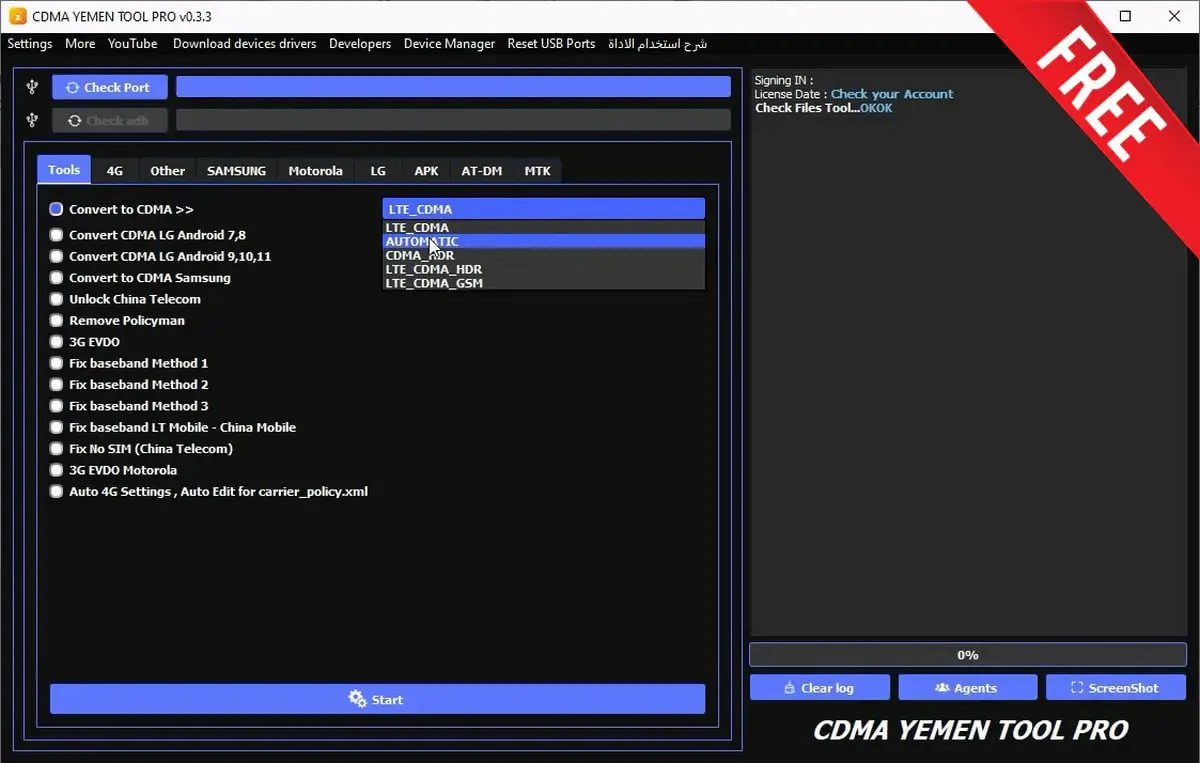
Task: Open the Device Manager menu
Action: [x=449, y=44]
